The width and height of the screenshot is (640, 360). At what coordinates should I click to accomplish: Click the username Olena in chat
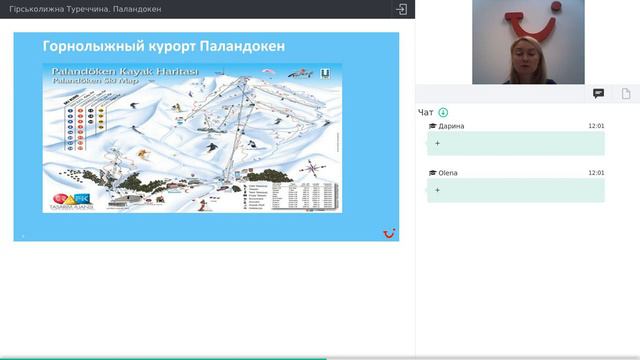pos(448,173)
